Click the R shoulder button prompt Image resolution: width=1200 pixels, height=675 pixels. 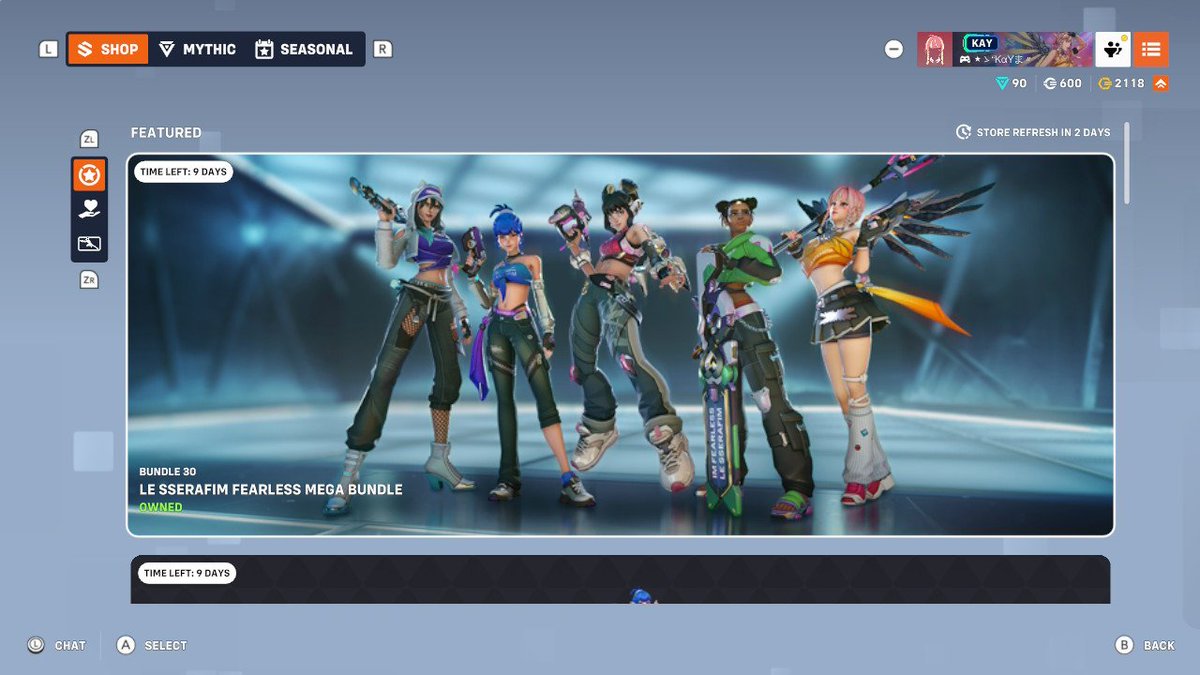382,49
